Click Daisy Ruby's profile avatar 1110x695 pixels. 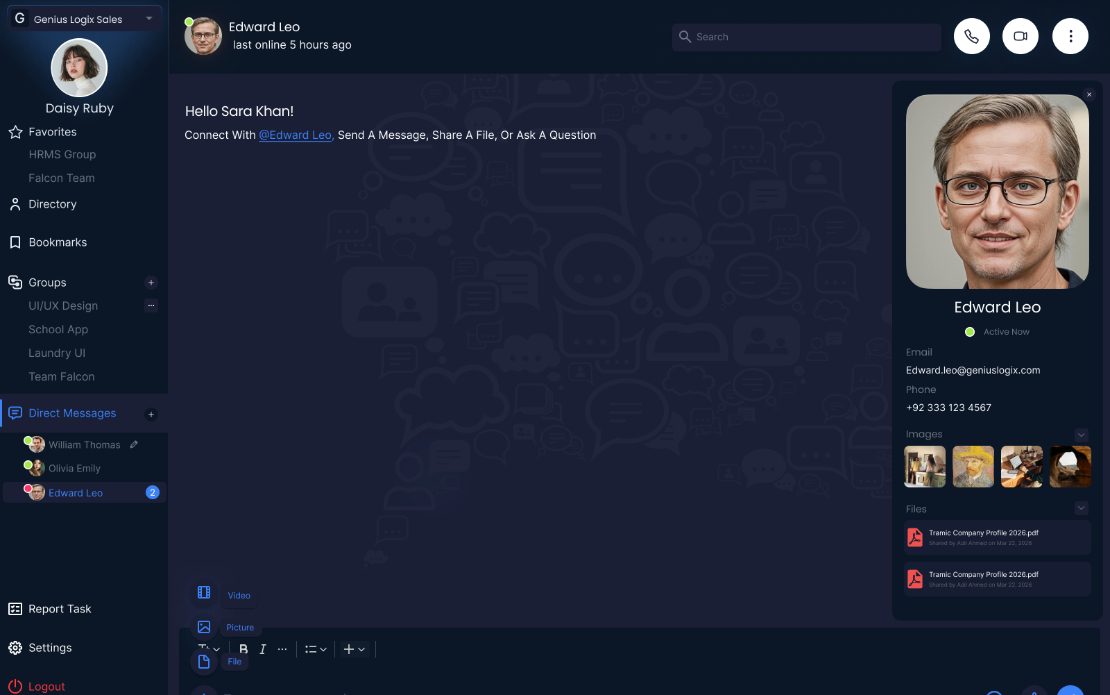coord(79,67)
